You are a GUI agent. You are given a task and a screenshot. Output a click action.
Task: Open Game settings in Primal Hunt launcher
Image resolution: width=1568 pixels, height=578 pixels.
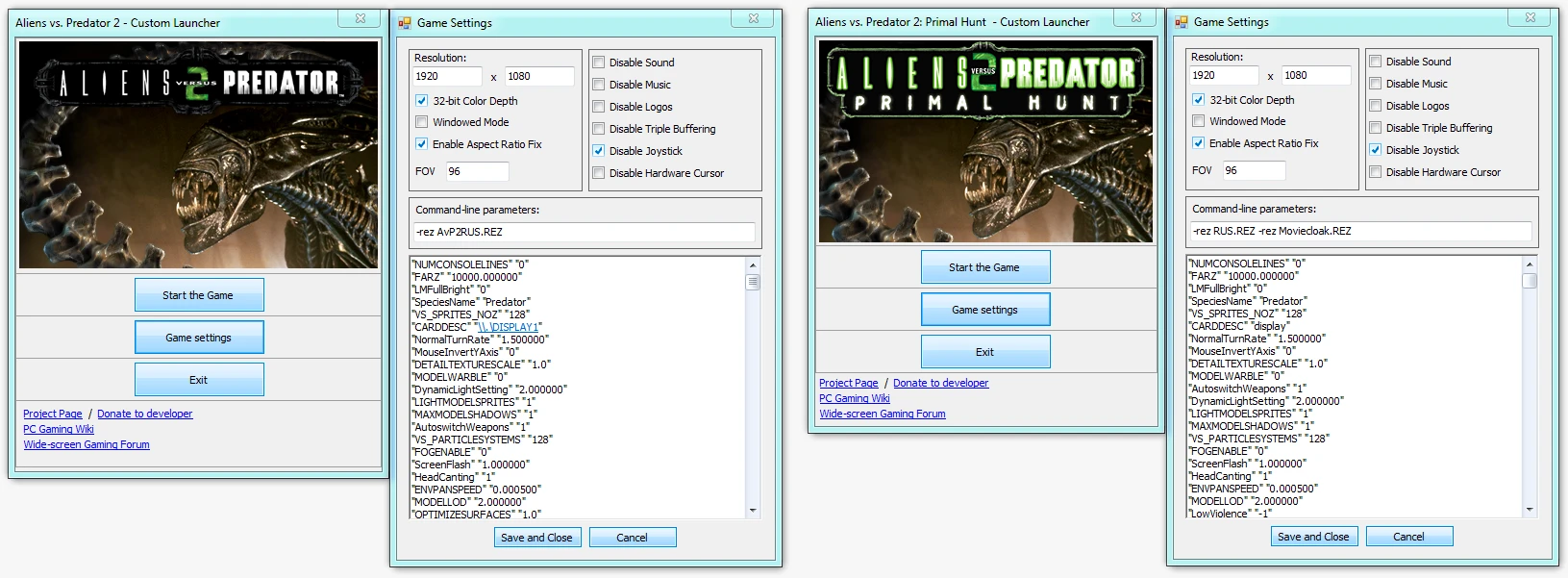tap(985, 310)
